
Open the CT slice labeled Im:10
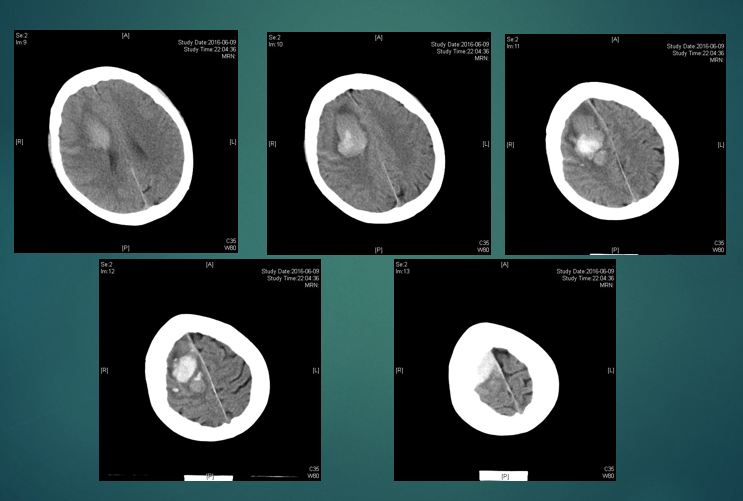pyautogui.click(x=378, y=140)
